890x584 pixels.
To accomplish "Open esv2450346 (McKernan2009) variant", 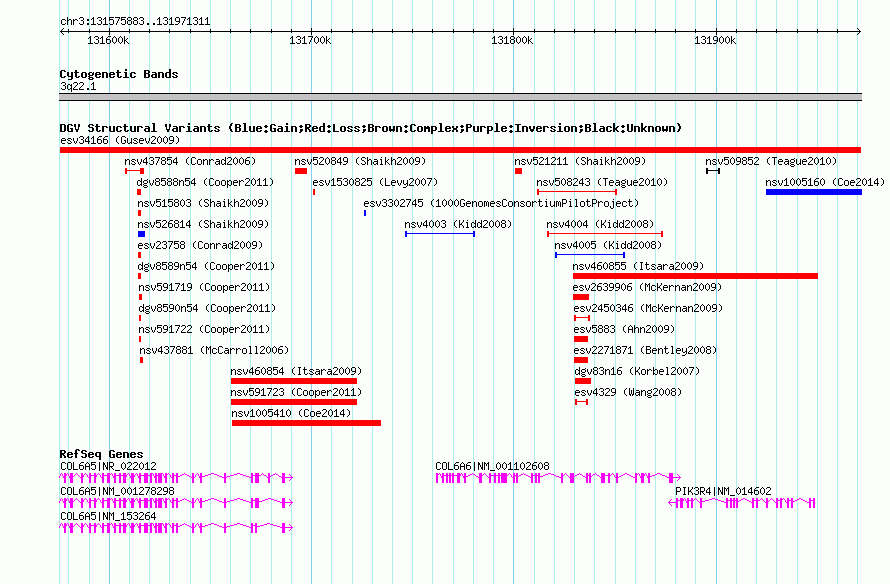I will 648,308.
